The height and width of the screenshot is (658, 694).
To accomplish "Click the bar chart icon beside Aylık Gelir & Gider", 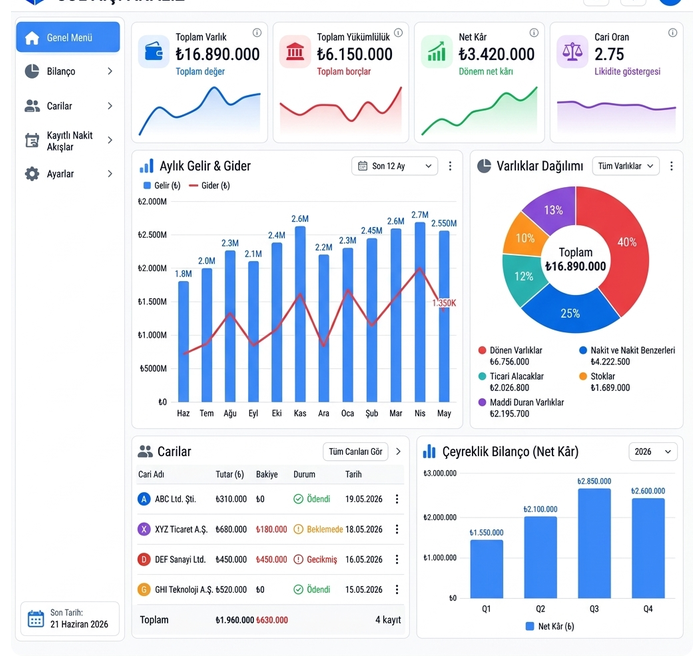I will (x=147, y=166).
